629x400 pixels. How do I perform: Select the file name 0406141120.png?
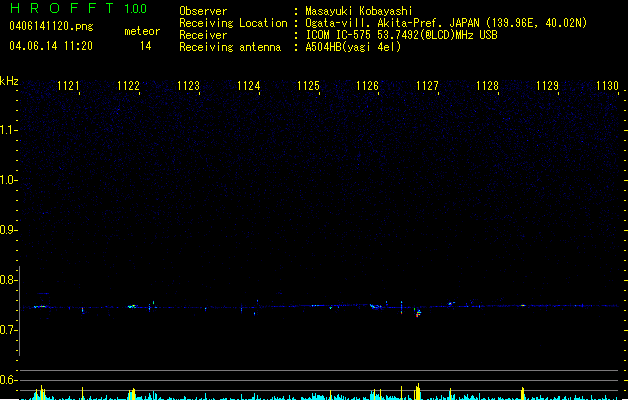pos(51,26)
